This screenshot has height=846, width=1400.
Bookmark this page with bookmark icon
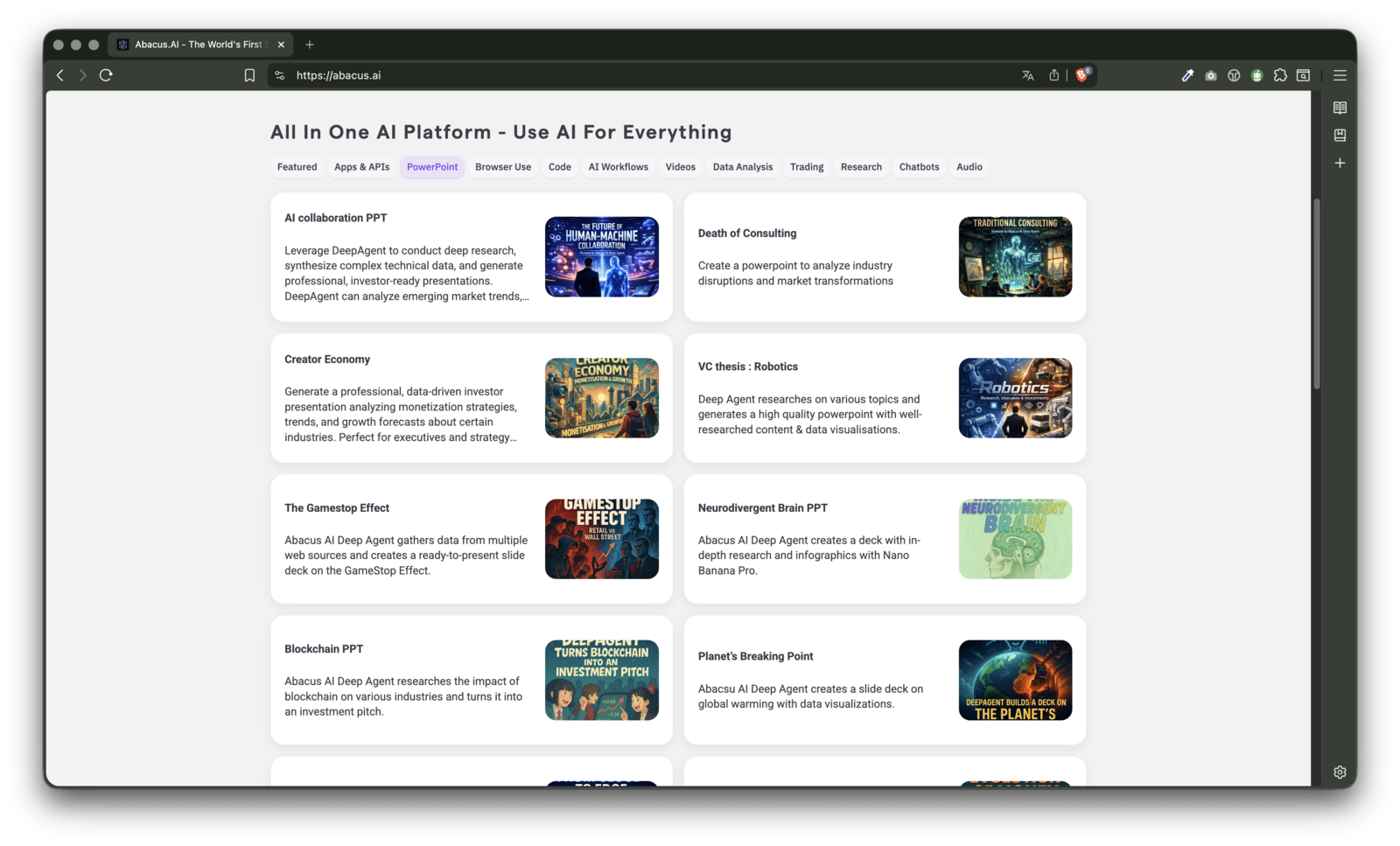(x=249, y=75)
